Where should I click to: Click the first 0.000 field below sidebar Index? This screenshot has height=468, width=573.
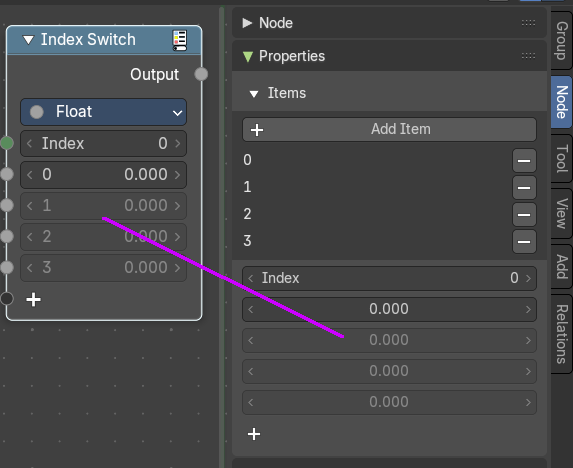389,309
